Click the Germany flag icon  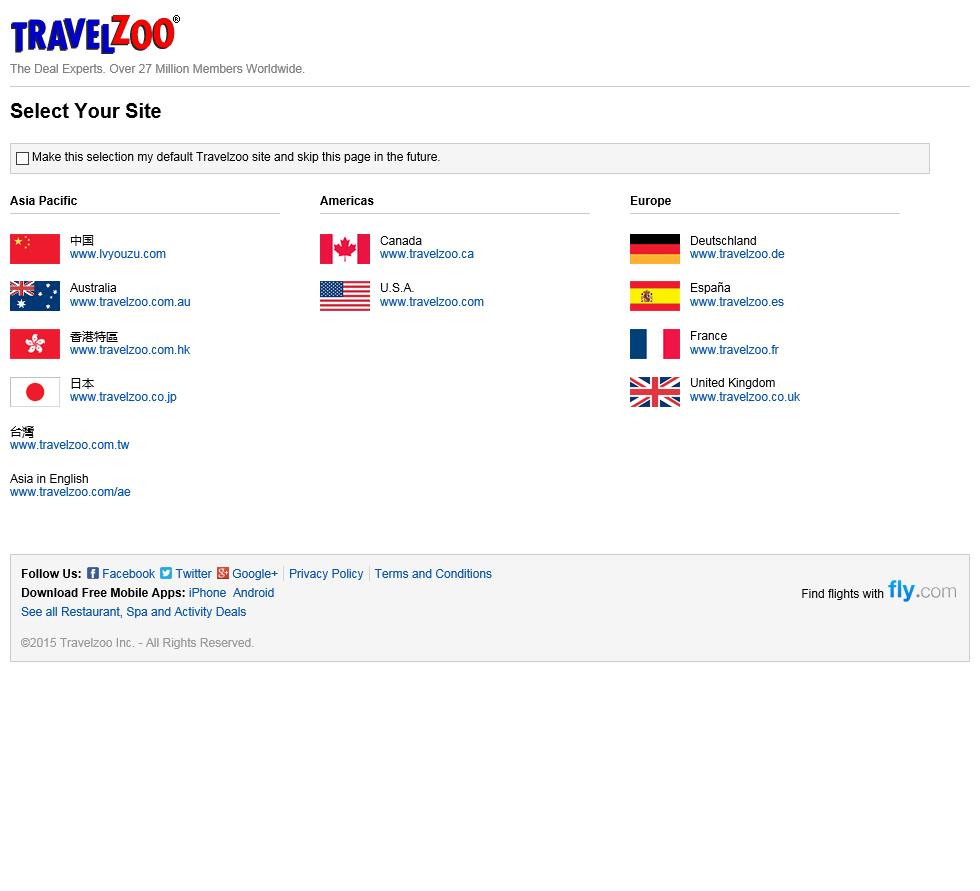pos(655,249)
